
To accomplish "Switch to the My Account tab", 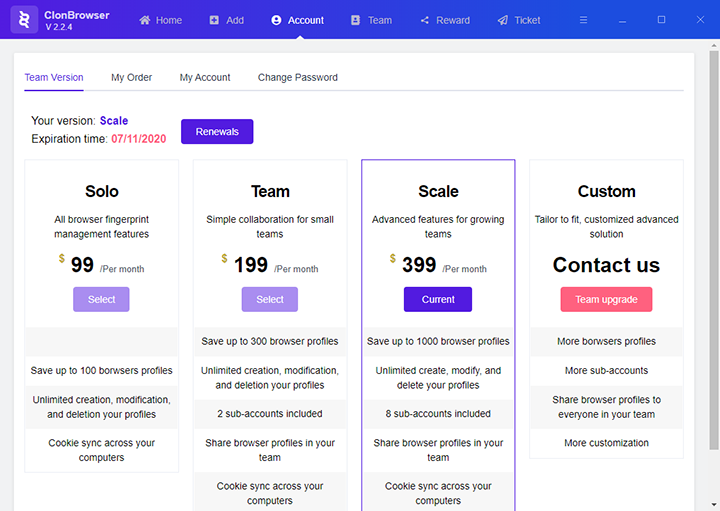I will pos(205,78).
